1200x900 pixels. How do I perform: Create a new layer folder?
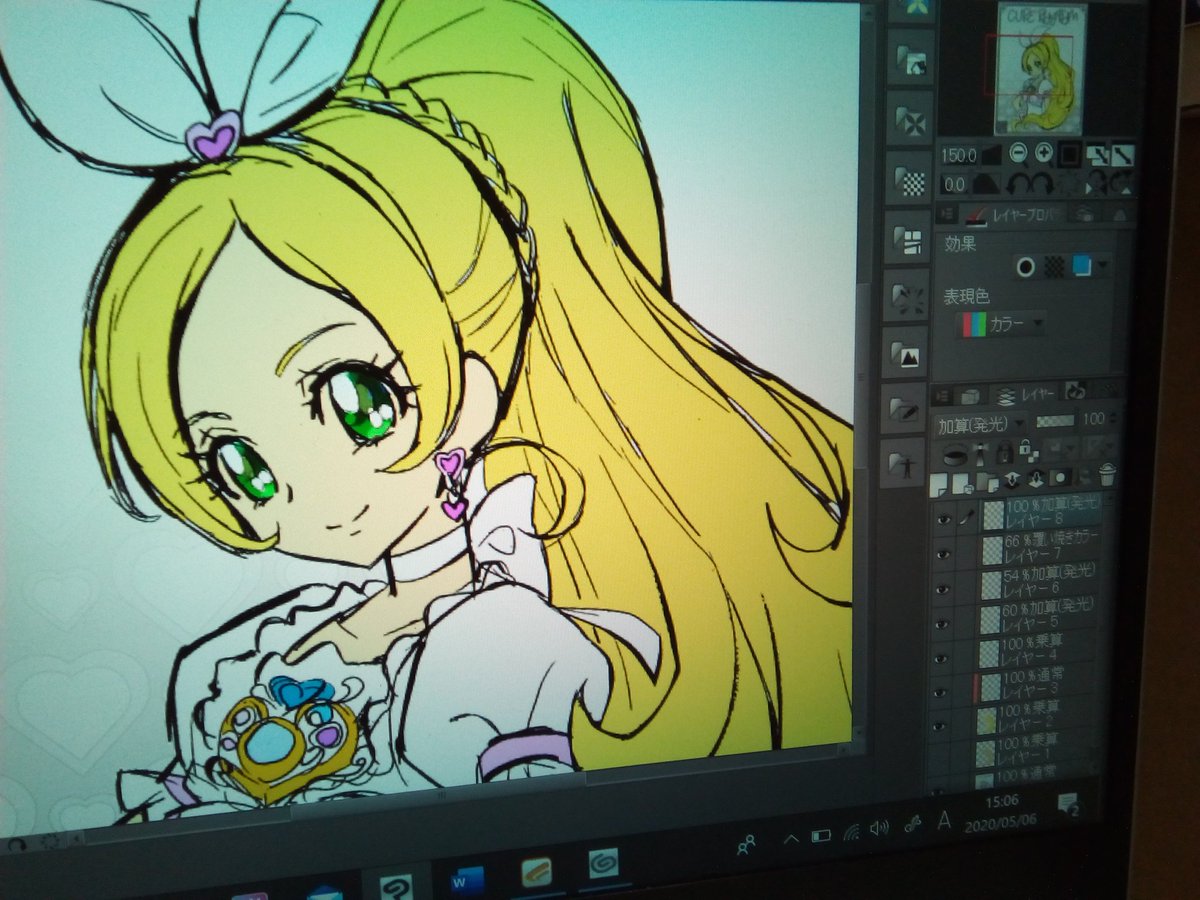pos(988,483)
